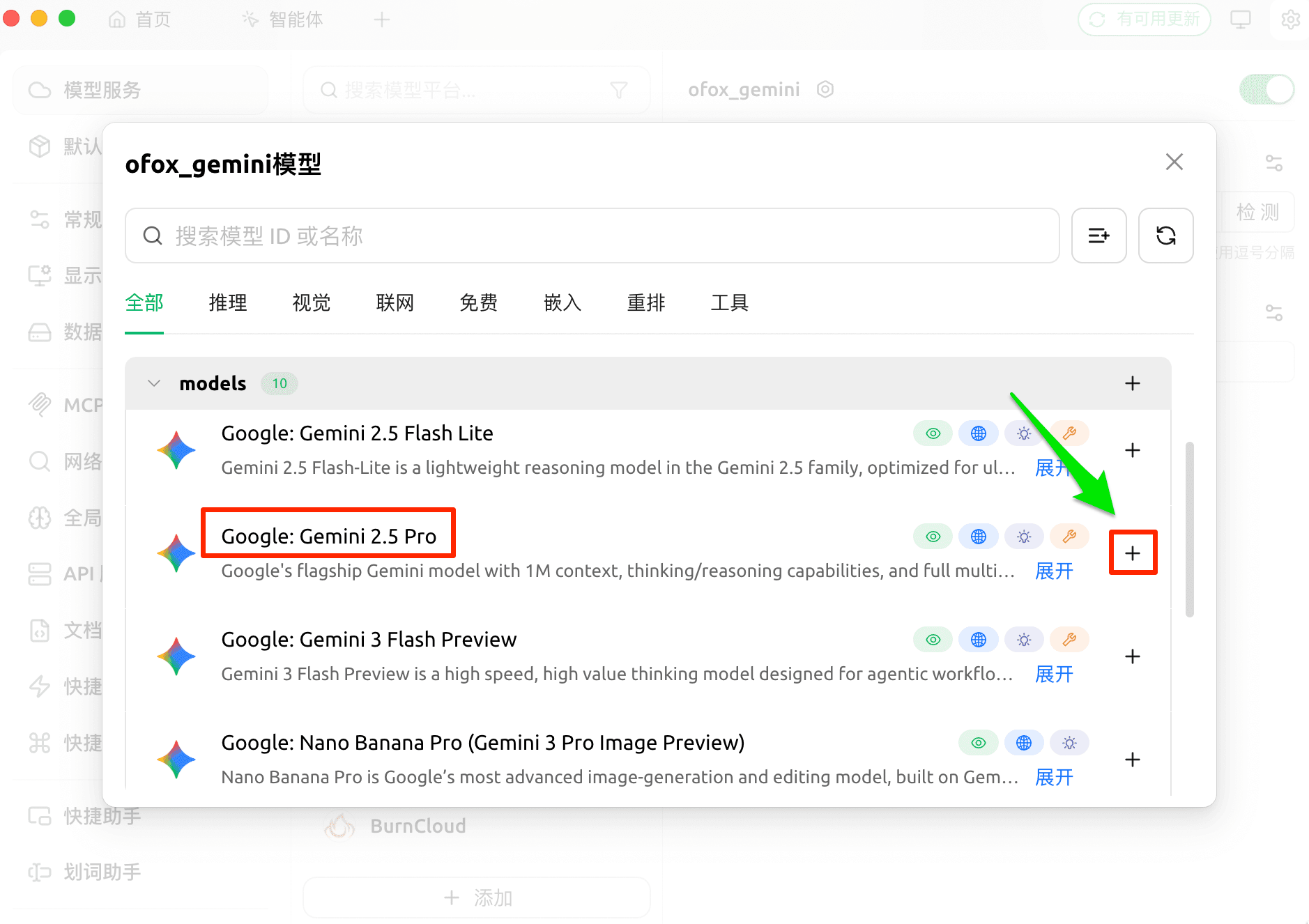Open the 划词助手 settings section
1309x924 pixels.
coord(84,872)
